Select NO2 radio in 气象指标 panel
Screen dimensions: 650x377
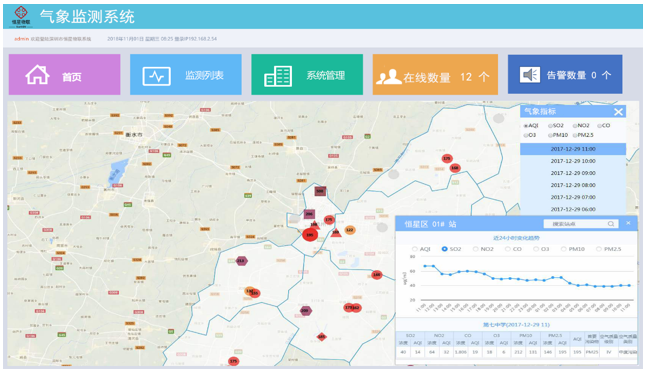point(575,125)
